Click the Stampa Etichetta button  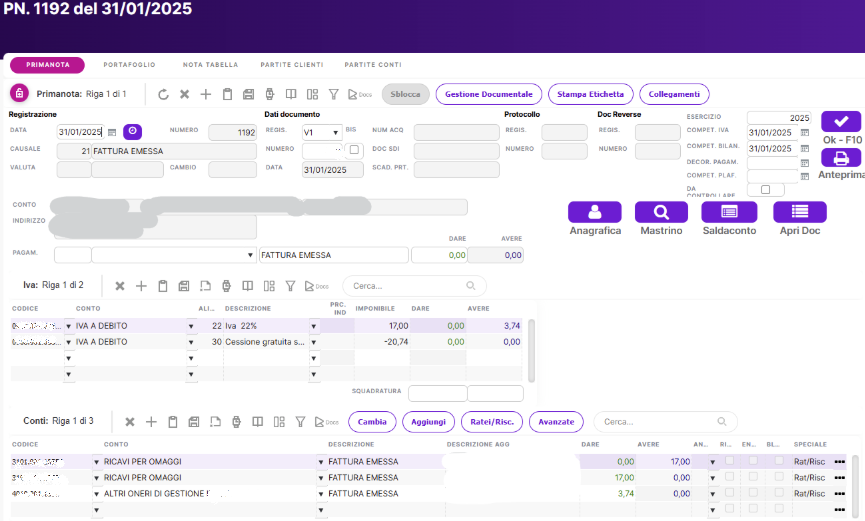[x=590, y=94]
